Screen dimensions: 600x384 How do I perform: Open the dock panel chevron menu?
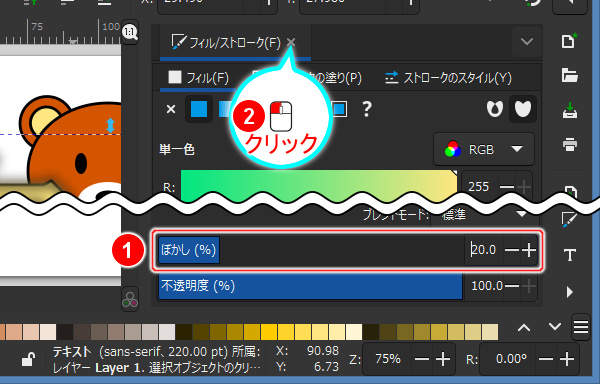pos(527,41)
